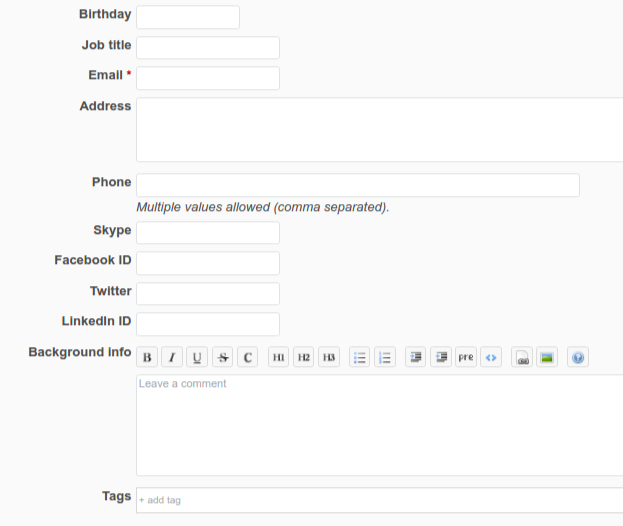Insert a numbered list

[x=385, y=357]
